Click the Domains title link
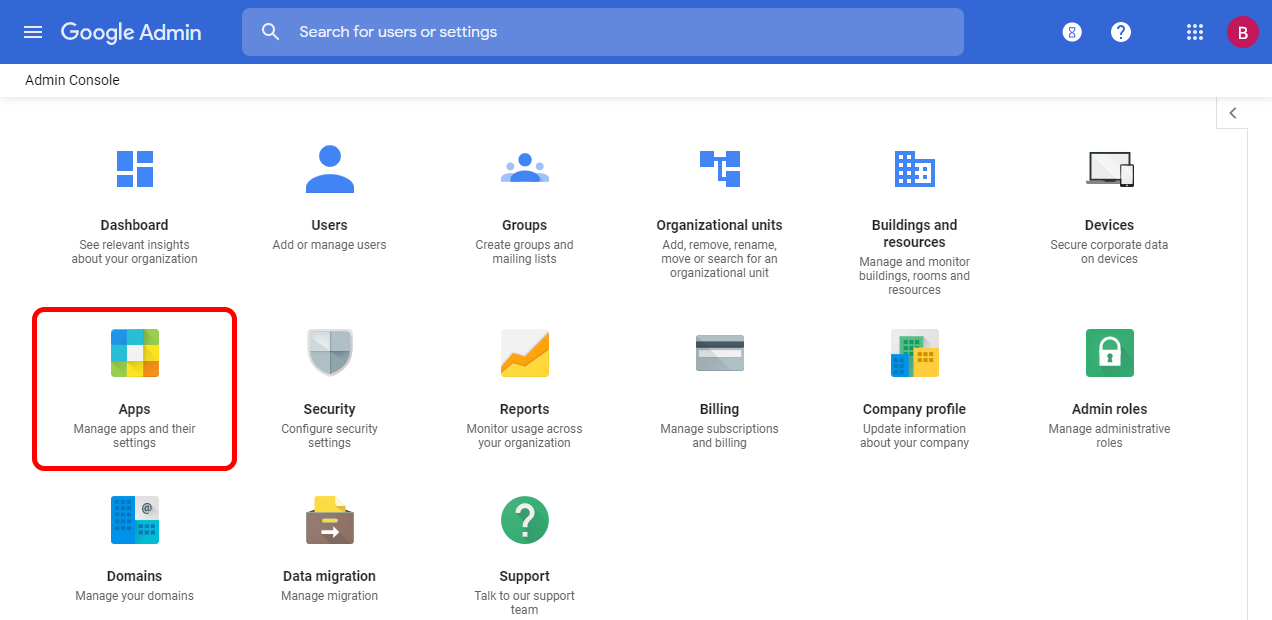The width and height of the screenshot is (1272, 620). pos(135,576)
